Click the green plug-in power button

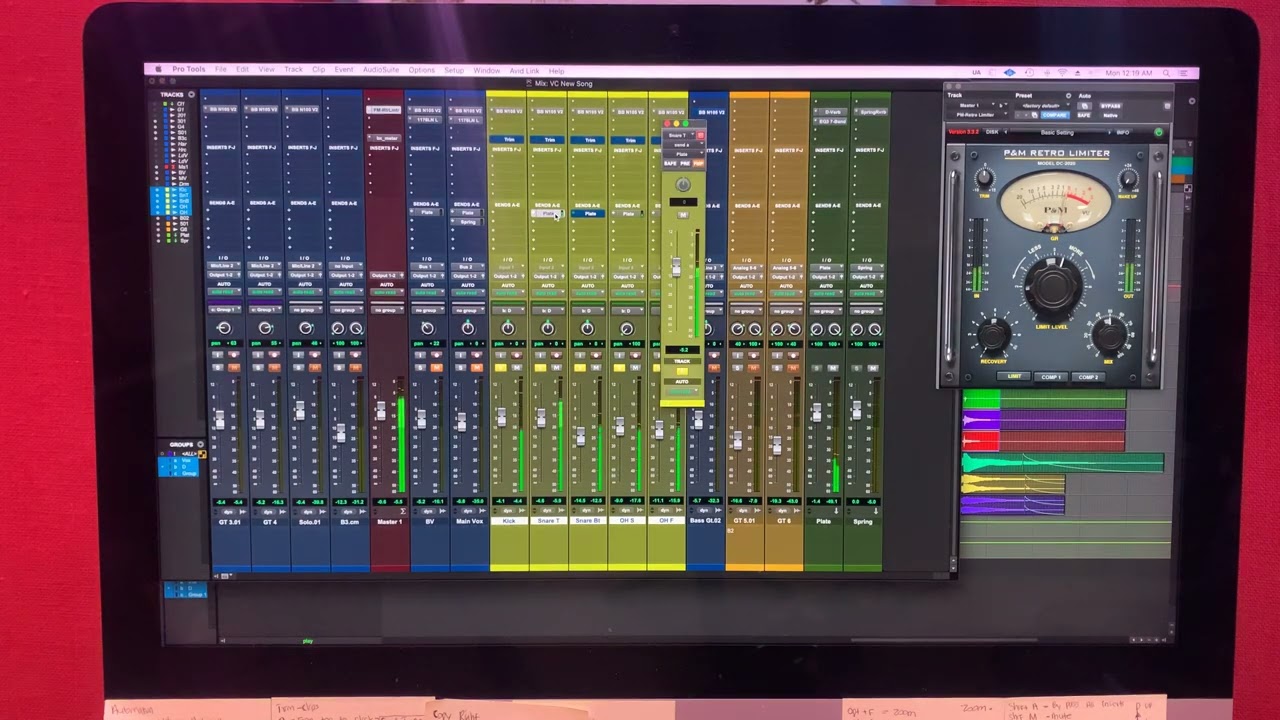[1159, 132]
